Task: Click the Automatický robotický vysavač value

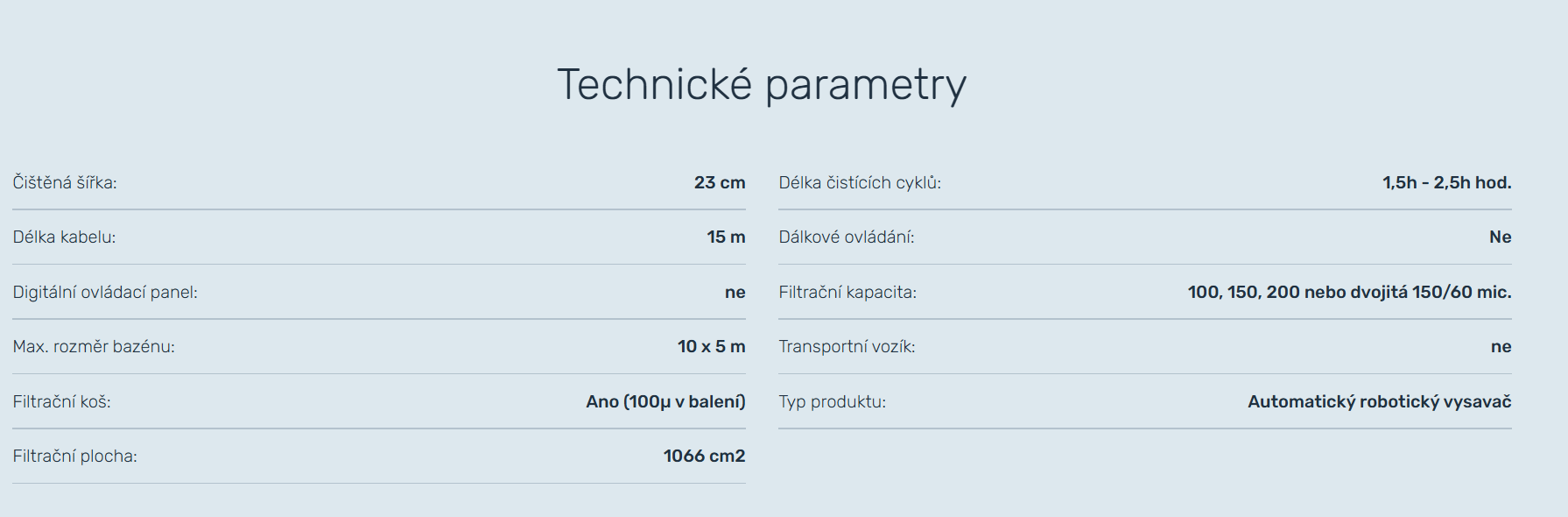Action: pyautogui.click(x=1379, y=401)
